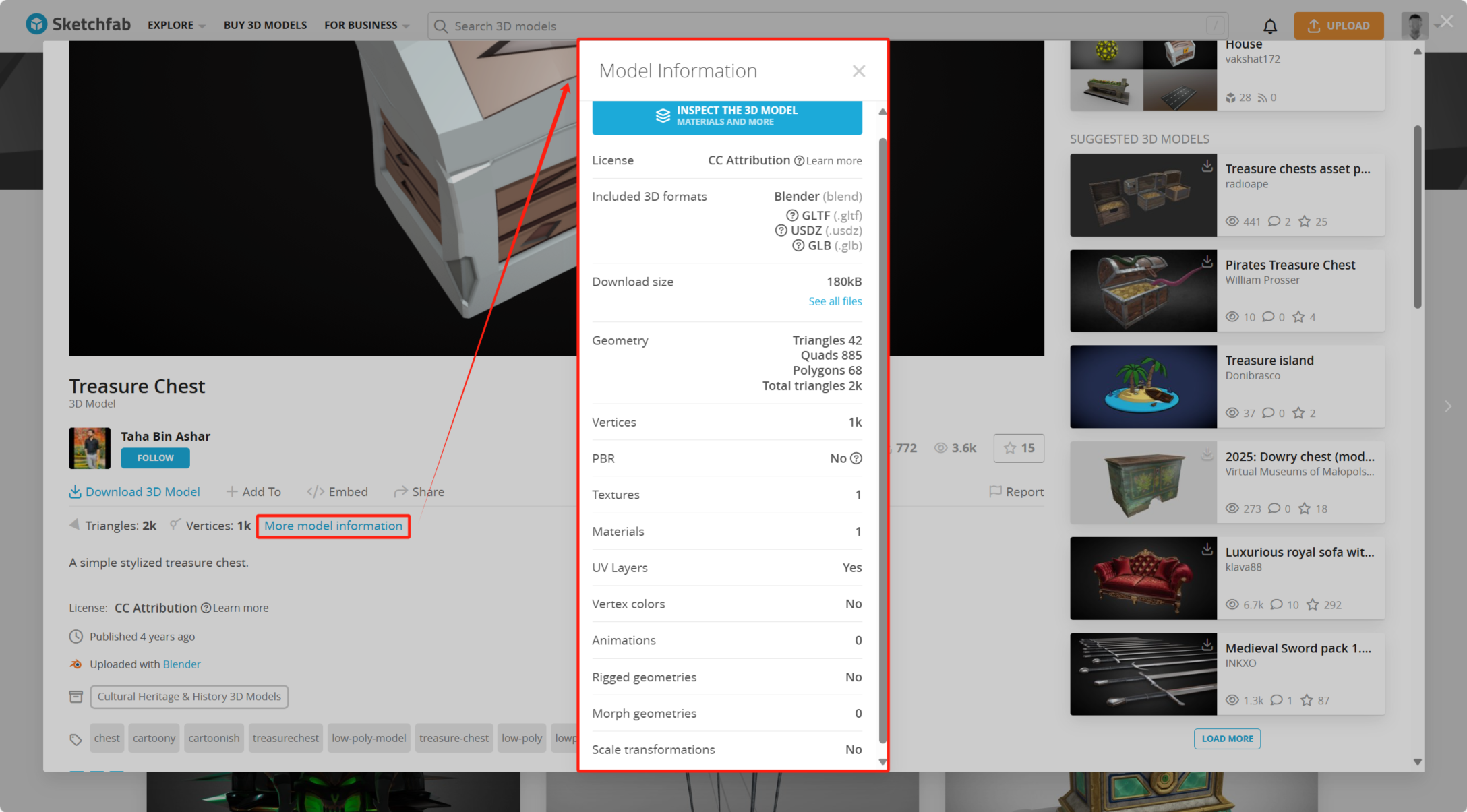Open Pirates Treasure Chest thumbnail
Screen dimensions: 1467x812
pyautogui.click(x=1143, y=291)
